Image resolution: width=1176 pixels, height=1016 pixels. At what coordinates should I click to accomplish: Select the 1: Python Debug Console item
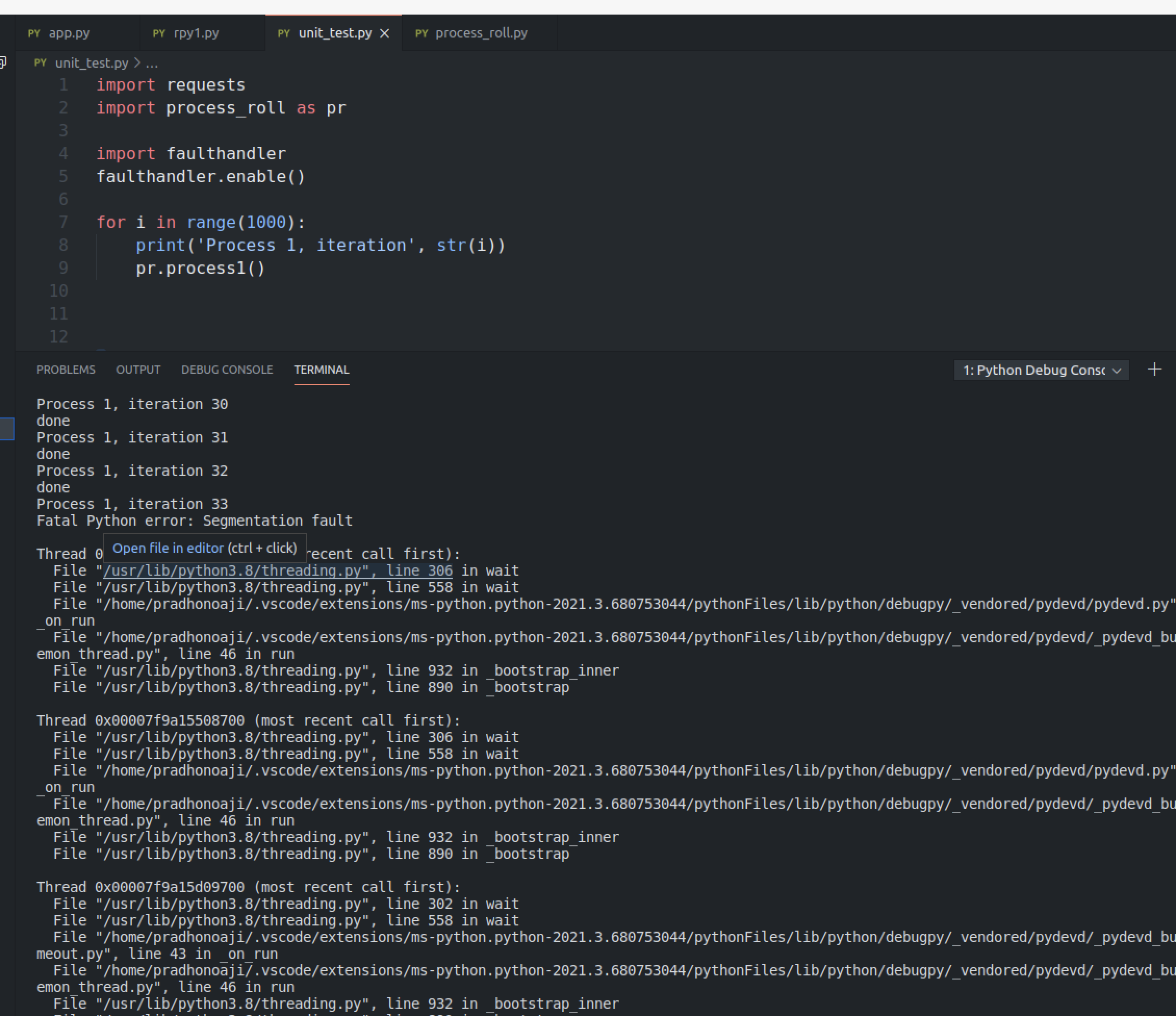point(1033,370)
